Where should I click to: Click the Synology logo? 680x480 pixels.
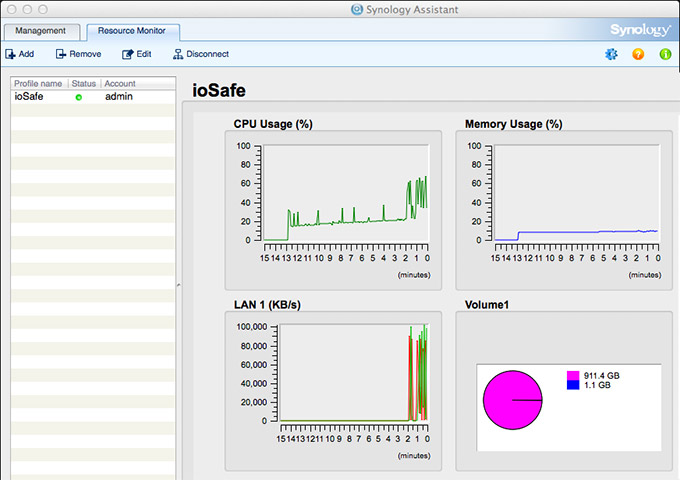[x=640, y=30]
